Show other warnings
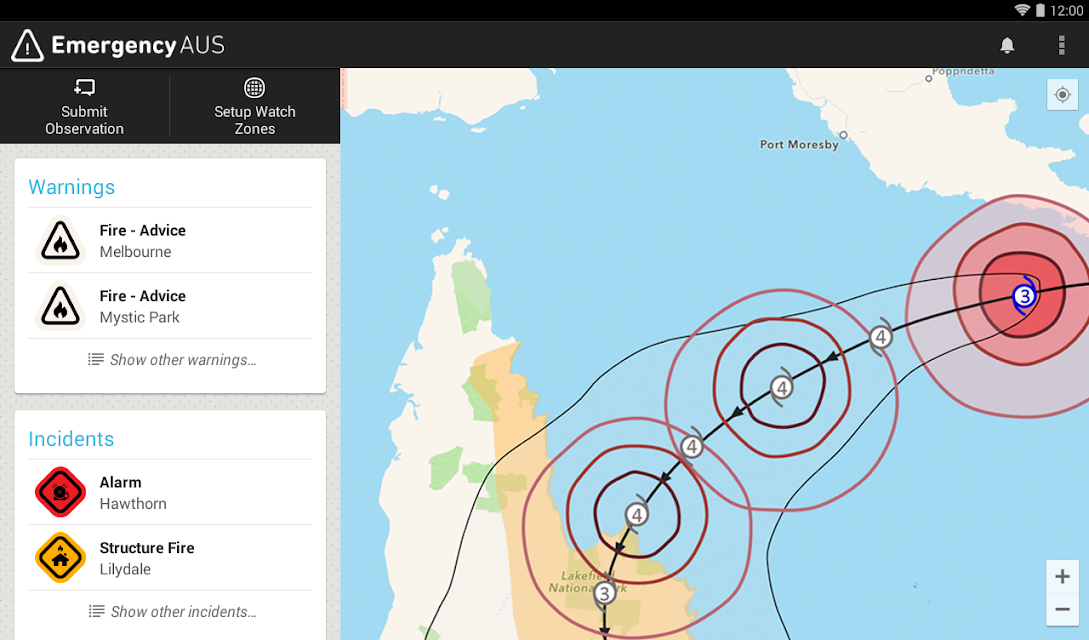Viewport: 1089px width, 640px height. 171,360
